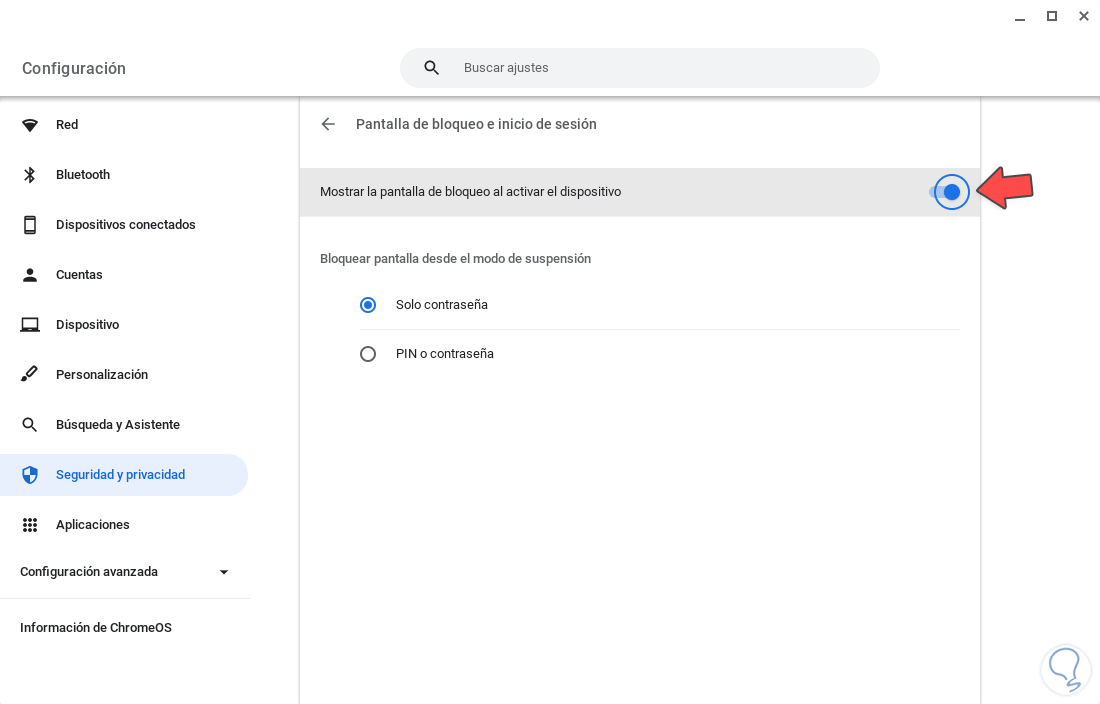Image resolution: width=1100 pixels, height=704 pixels.
Task: Toggle lock screen on wake switch
Action: 950,192
